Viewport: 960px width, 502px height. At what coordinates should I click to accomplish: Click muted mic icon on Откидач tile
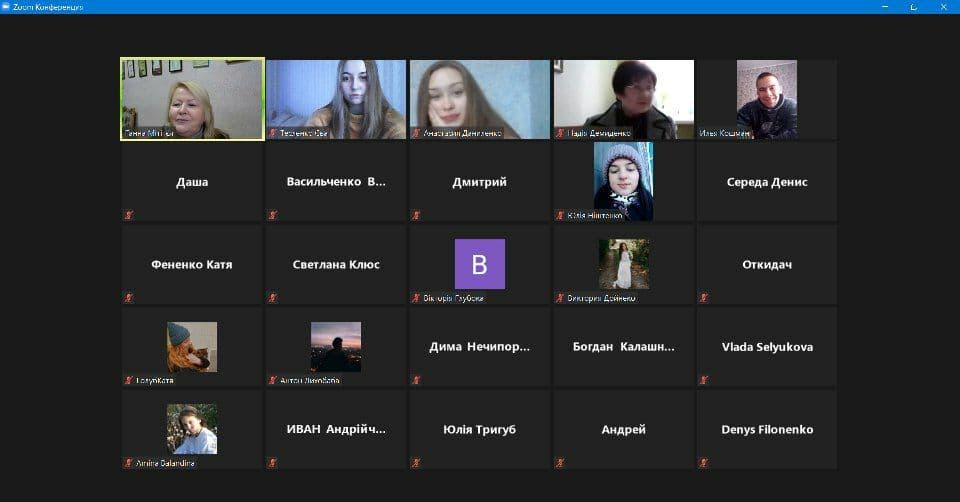(x=703, y=298)
